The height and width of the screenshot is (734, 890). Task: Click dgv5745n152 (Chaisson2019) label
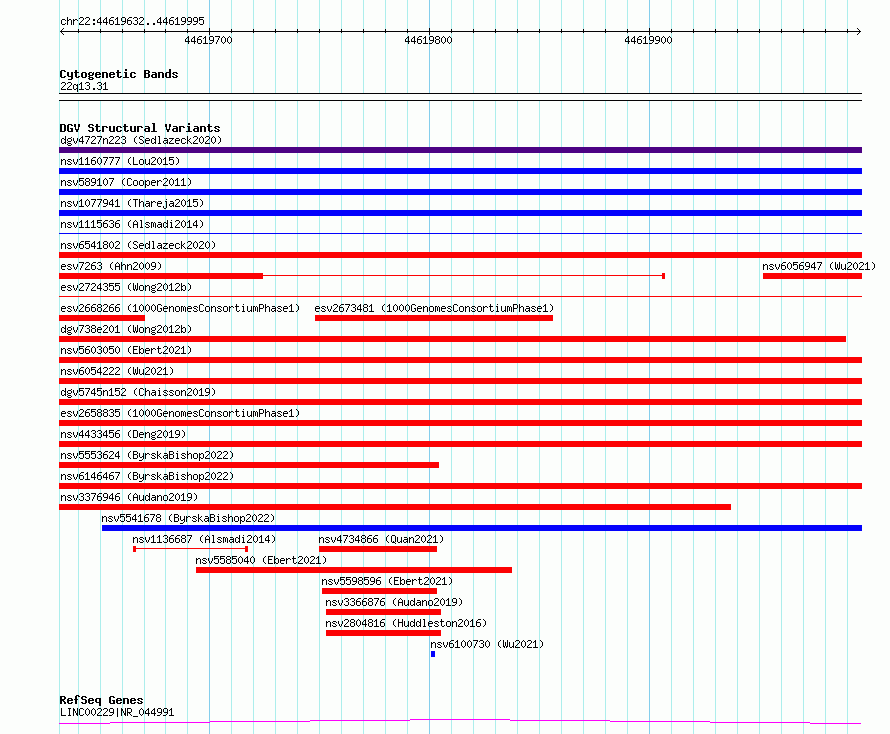pos(138,392)
